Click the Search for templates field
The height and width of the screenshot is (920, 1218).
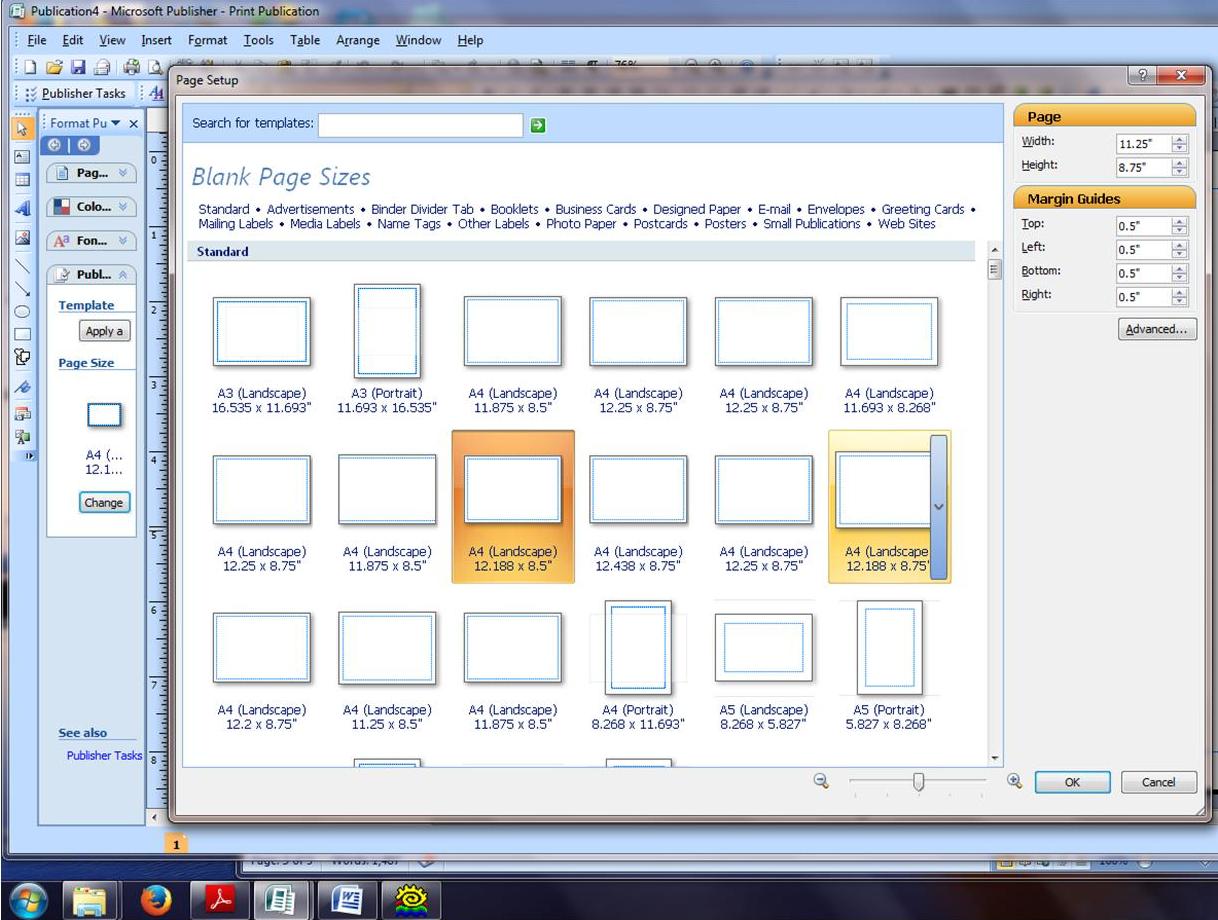click(x=420, y=125)
